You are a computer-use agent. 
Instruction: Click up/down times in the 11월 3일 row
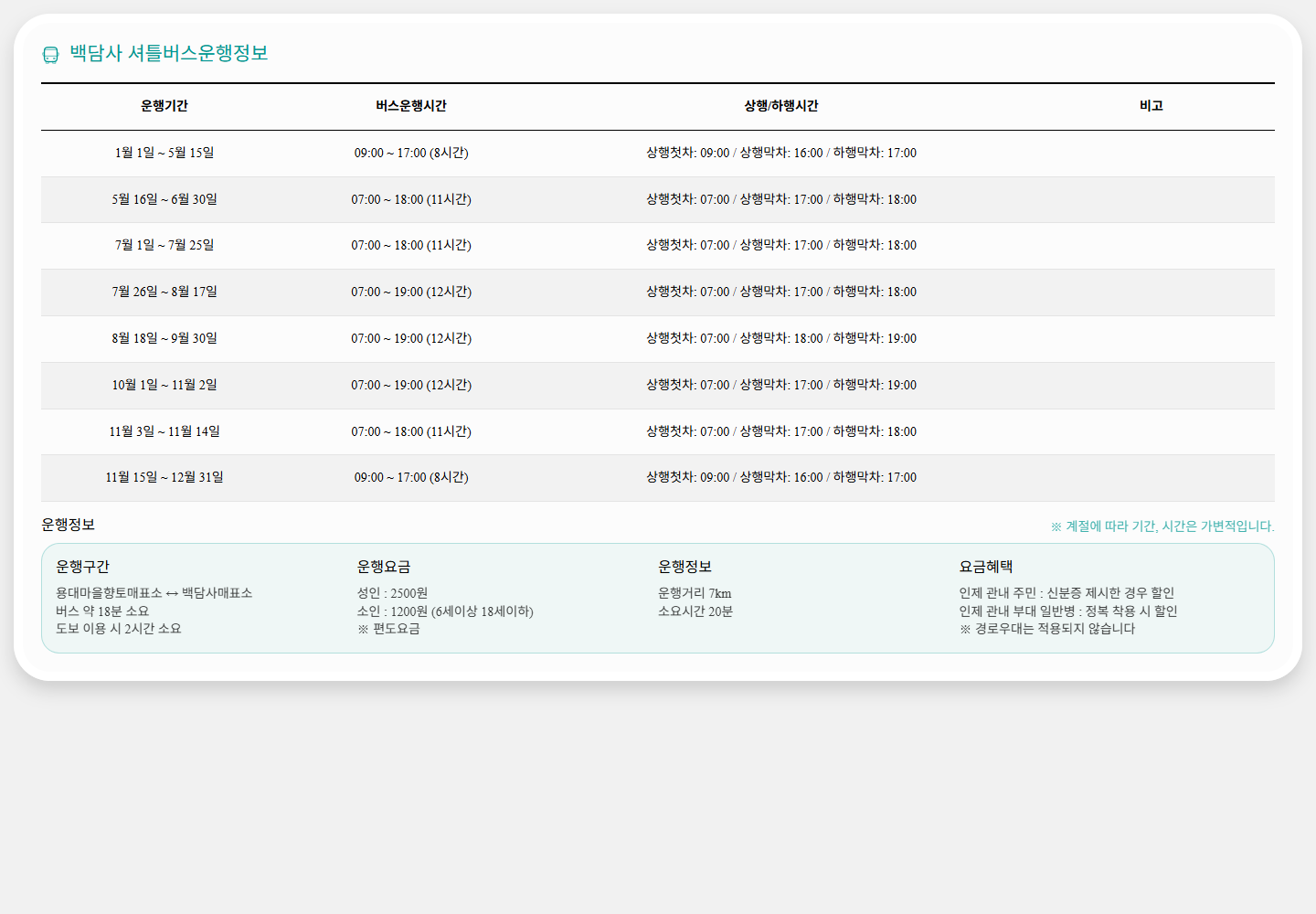(x=781, y=431)
